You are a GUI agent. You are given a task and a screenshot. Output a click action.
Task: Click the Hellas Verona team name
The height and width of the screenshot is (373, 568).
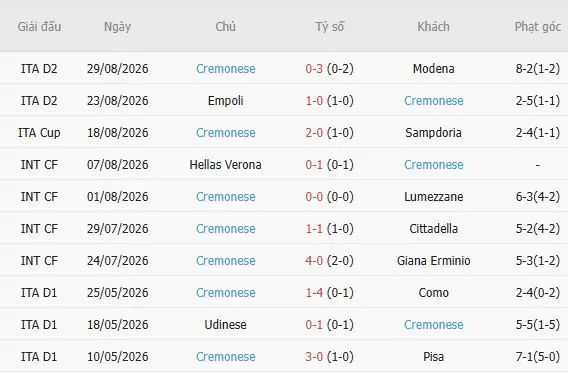225,164
